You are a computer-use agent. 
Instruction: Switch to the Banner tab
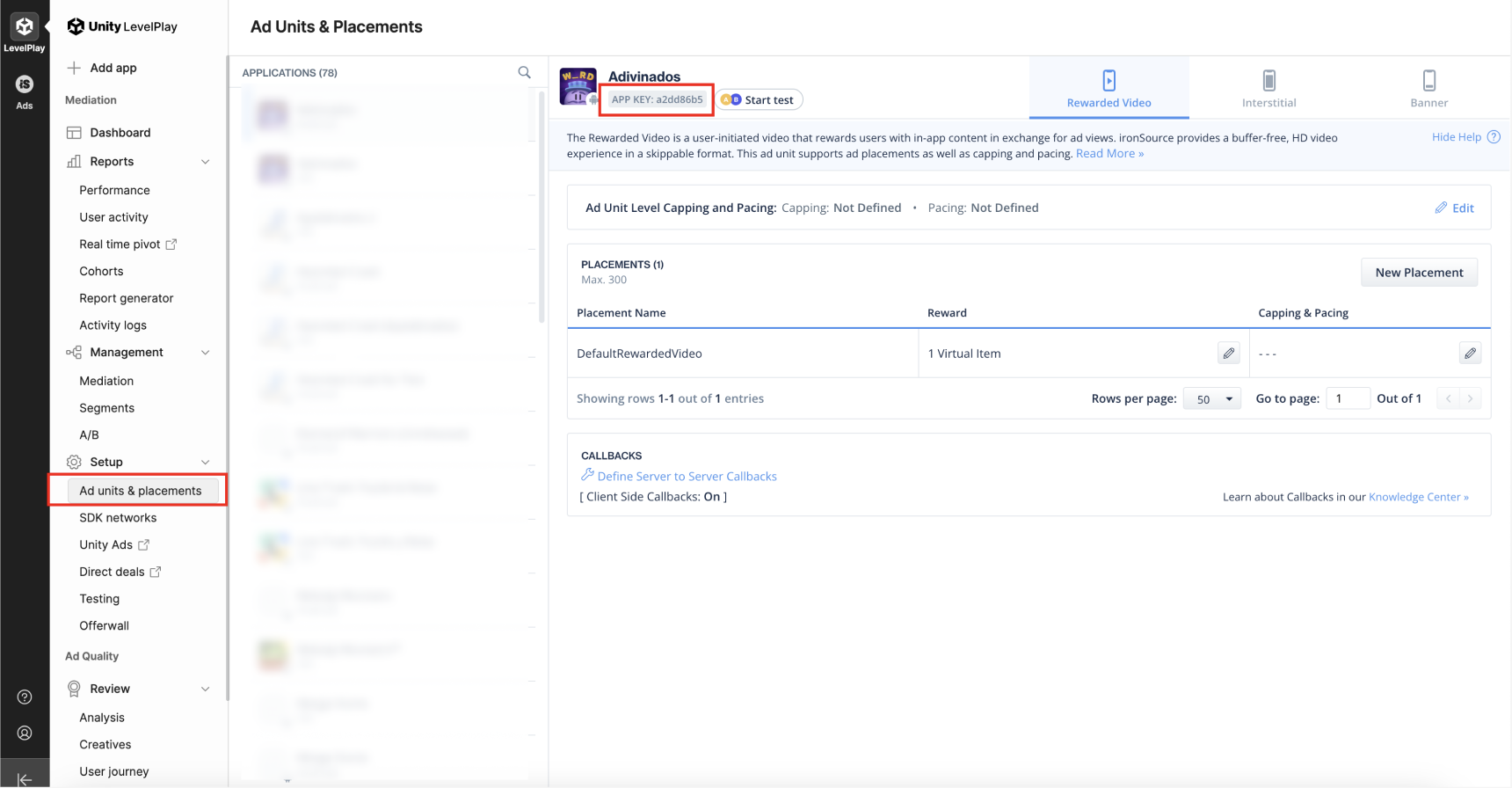click(1429, 88)
